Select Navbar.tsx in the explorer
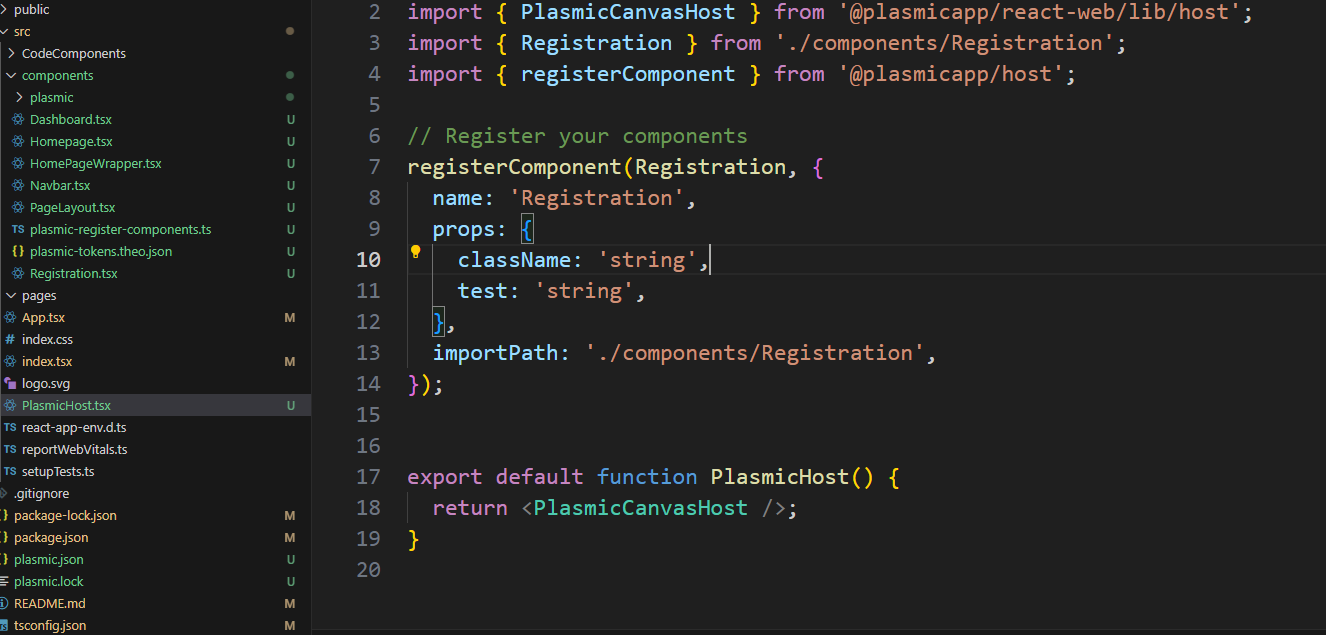Image resolution: width=1326 pixels, height=635 pixels. click(x=60, y=186)
